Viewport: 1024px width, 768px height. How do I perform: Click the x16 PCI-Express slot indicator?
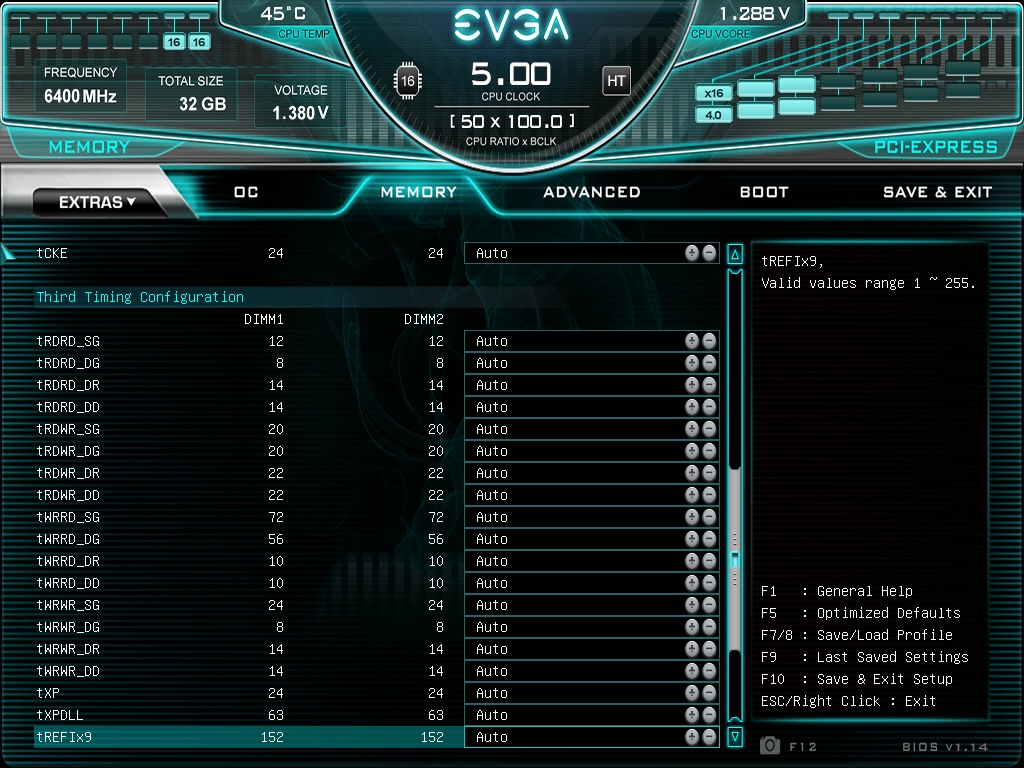713,93
